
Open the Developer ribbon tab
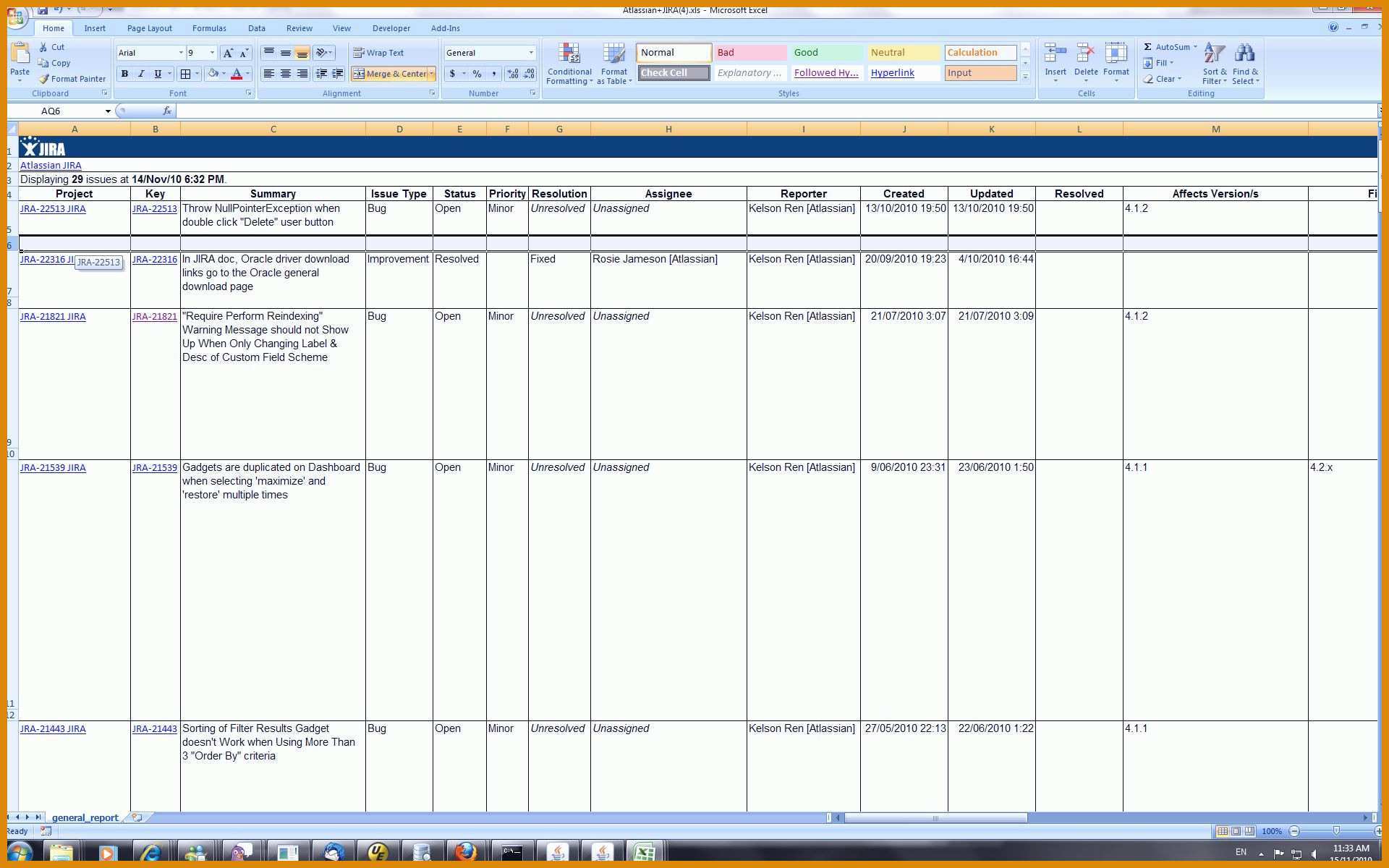point(391,28)
